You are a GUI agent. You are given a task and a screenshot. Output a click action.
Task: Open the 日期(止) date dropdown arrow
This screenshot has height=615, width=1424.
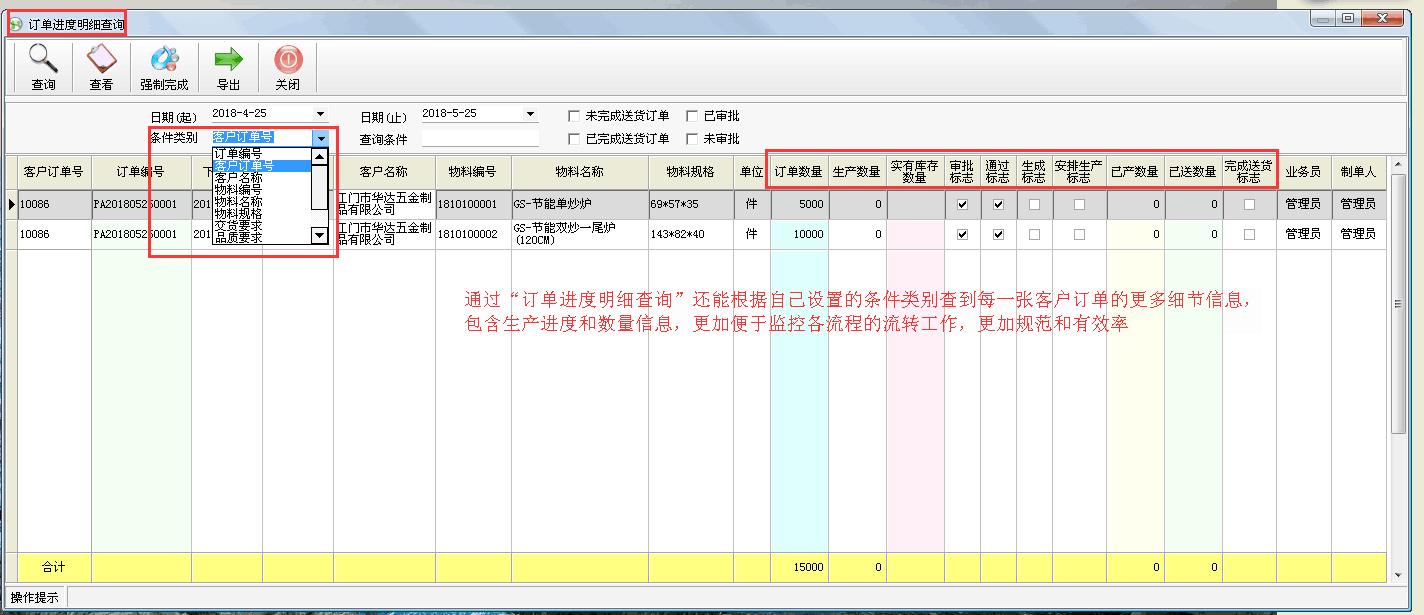click(x=530, y=115)
